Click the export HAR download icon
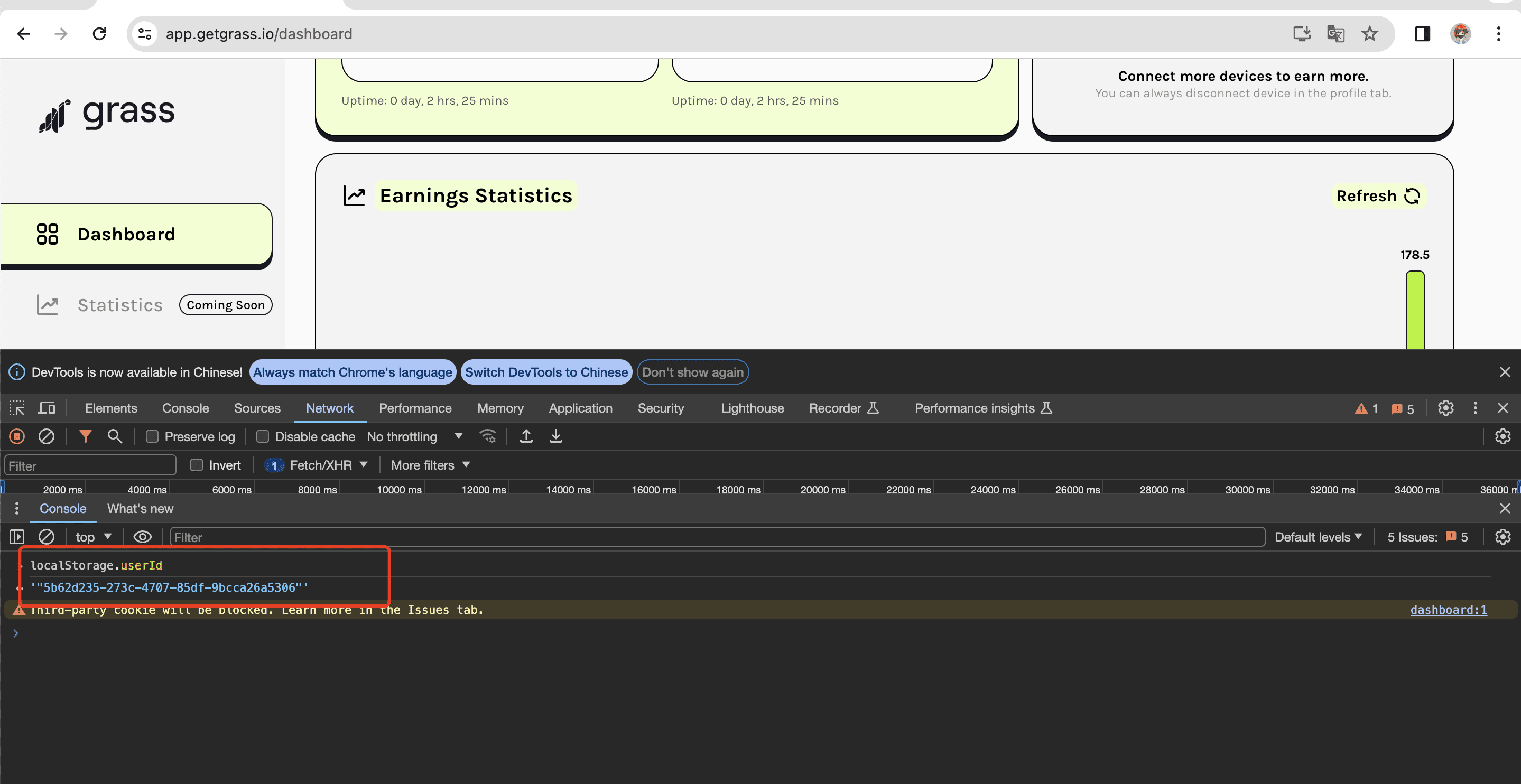 (555, 436)
